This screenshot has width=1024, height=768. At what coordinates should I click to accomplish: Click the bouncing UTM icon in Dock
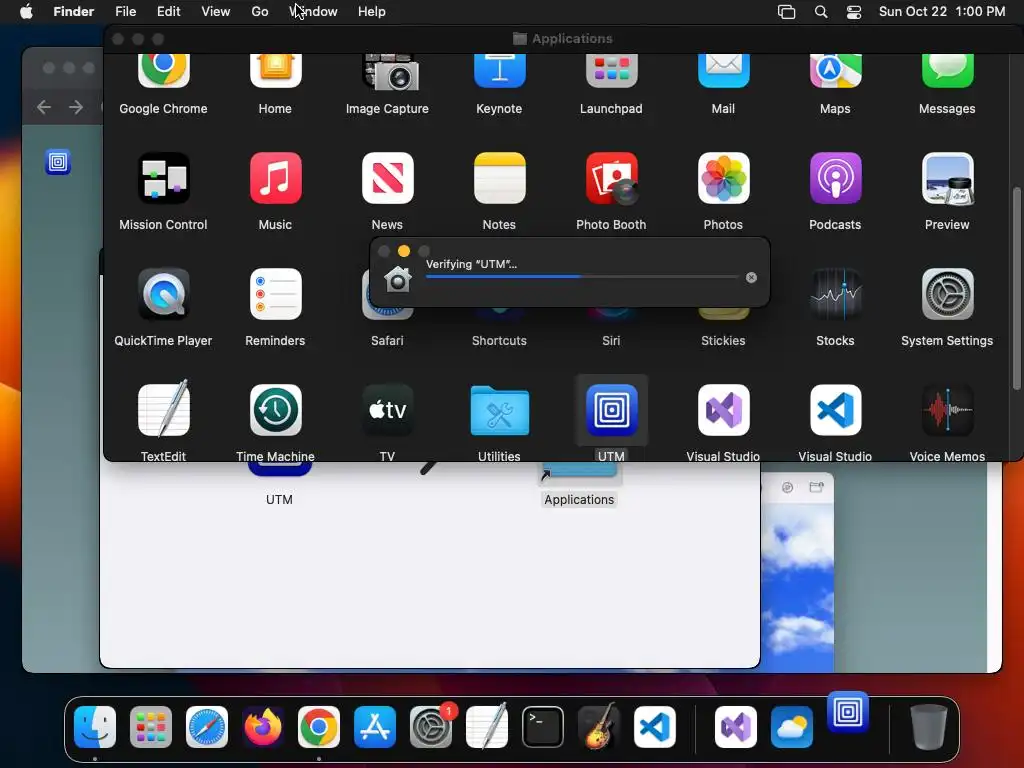pos(848,711)
